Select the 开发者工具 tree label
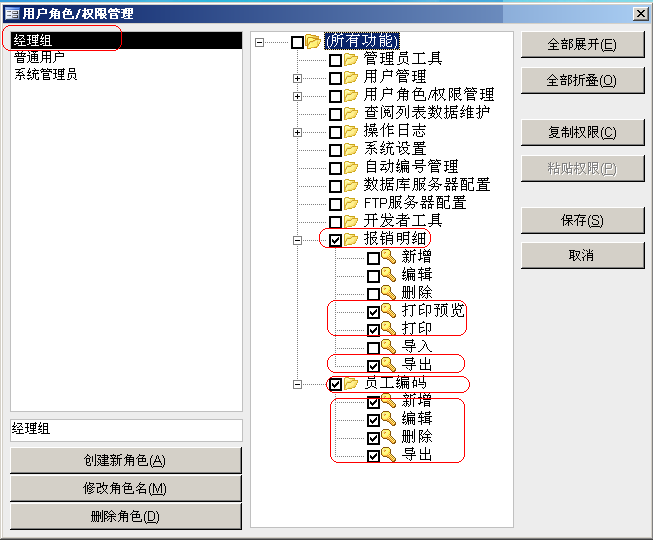This screenshot has height=540, width=653. tap(403, 221)
